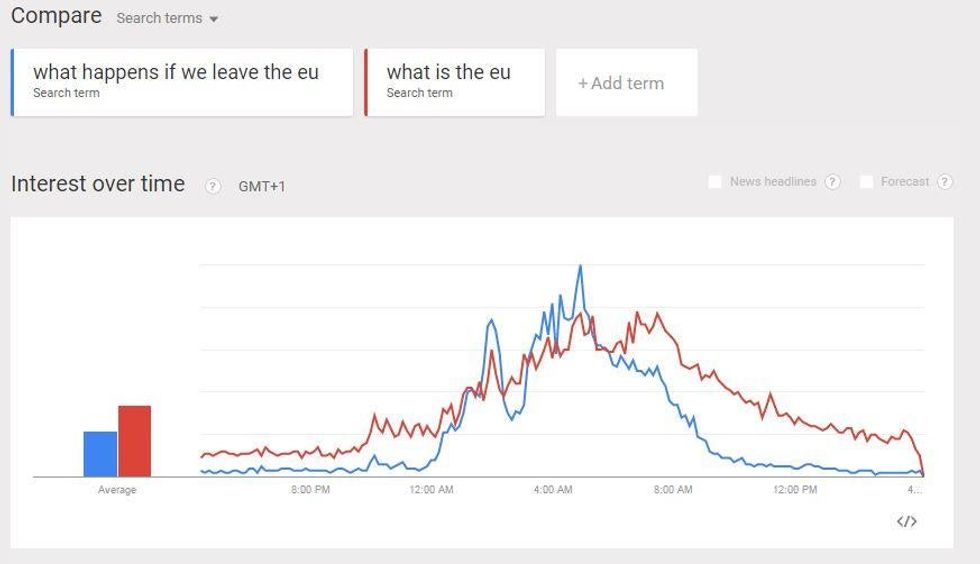The width and height of the screenshot is (980, 564).
Task: Click the help icon next to News headlines
Action: [x=832, y=182]
